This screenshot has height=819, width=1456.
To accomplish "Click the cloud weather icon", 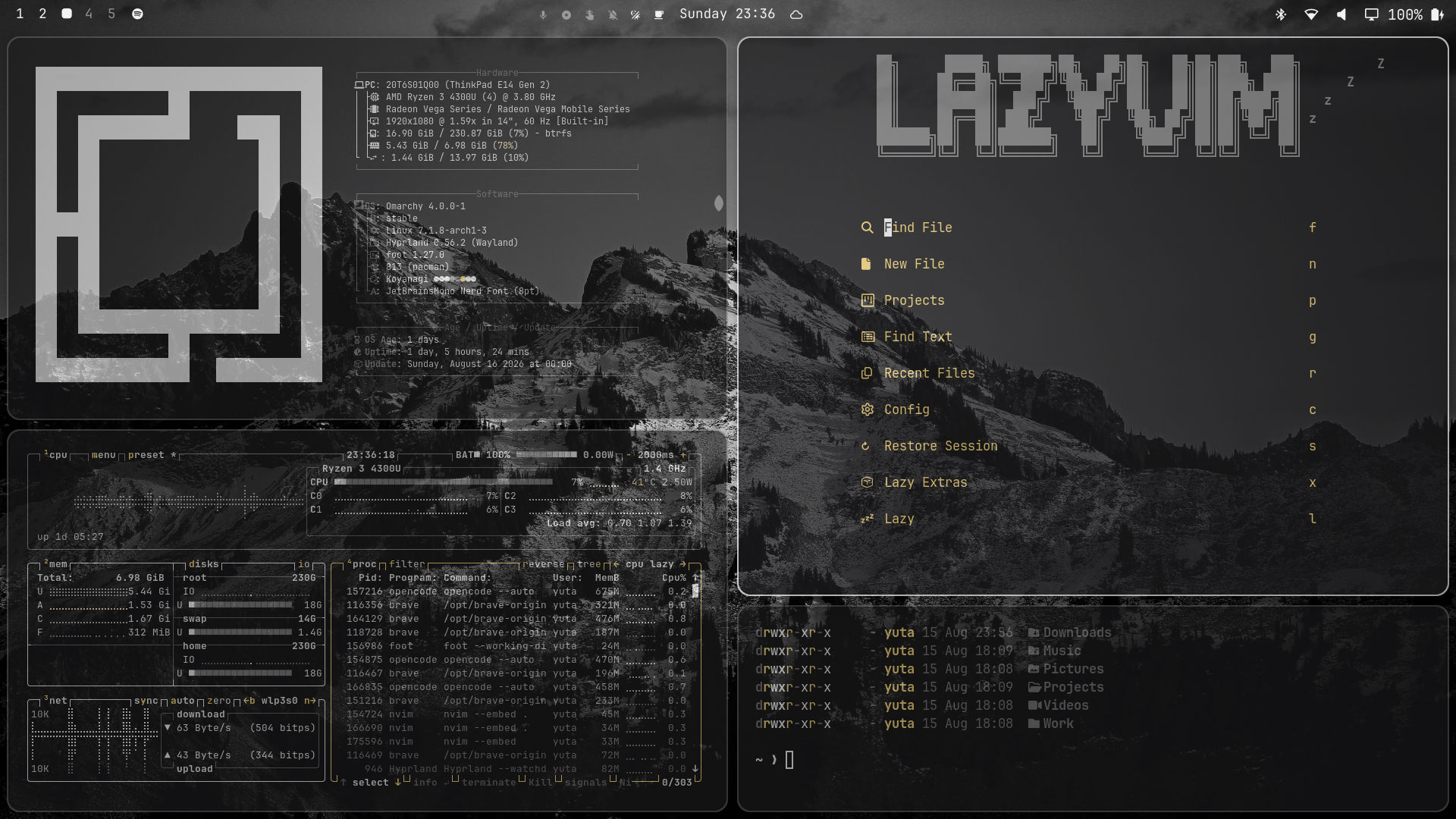I will point(796,14).
